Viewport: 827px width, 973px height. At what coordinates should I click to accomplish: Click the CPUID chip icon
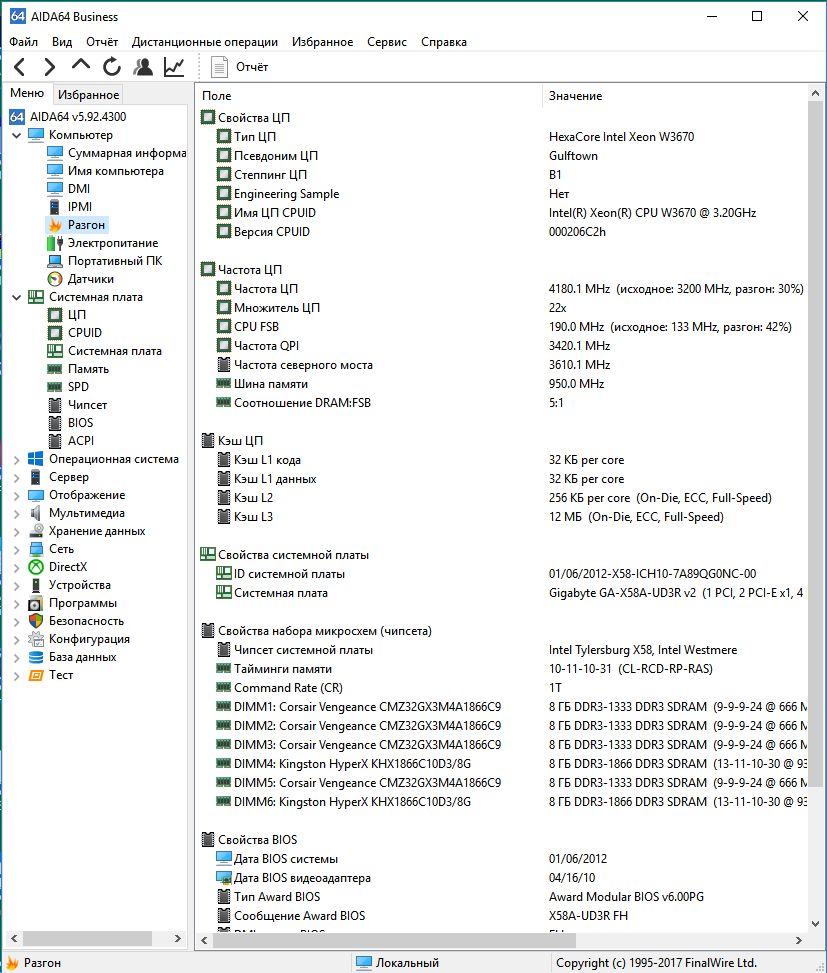pyautogui.click(x=55, y=333)
